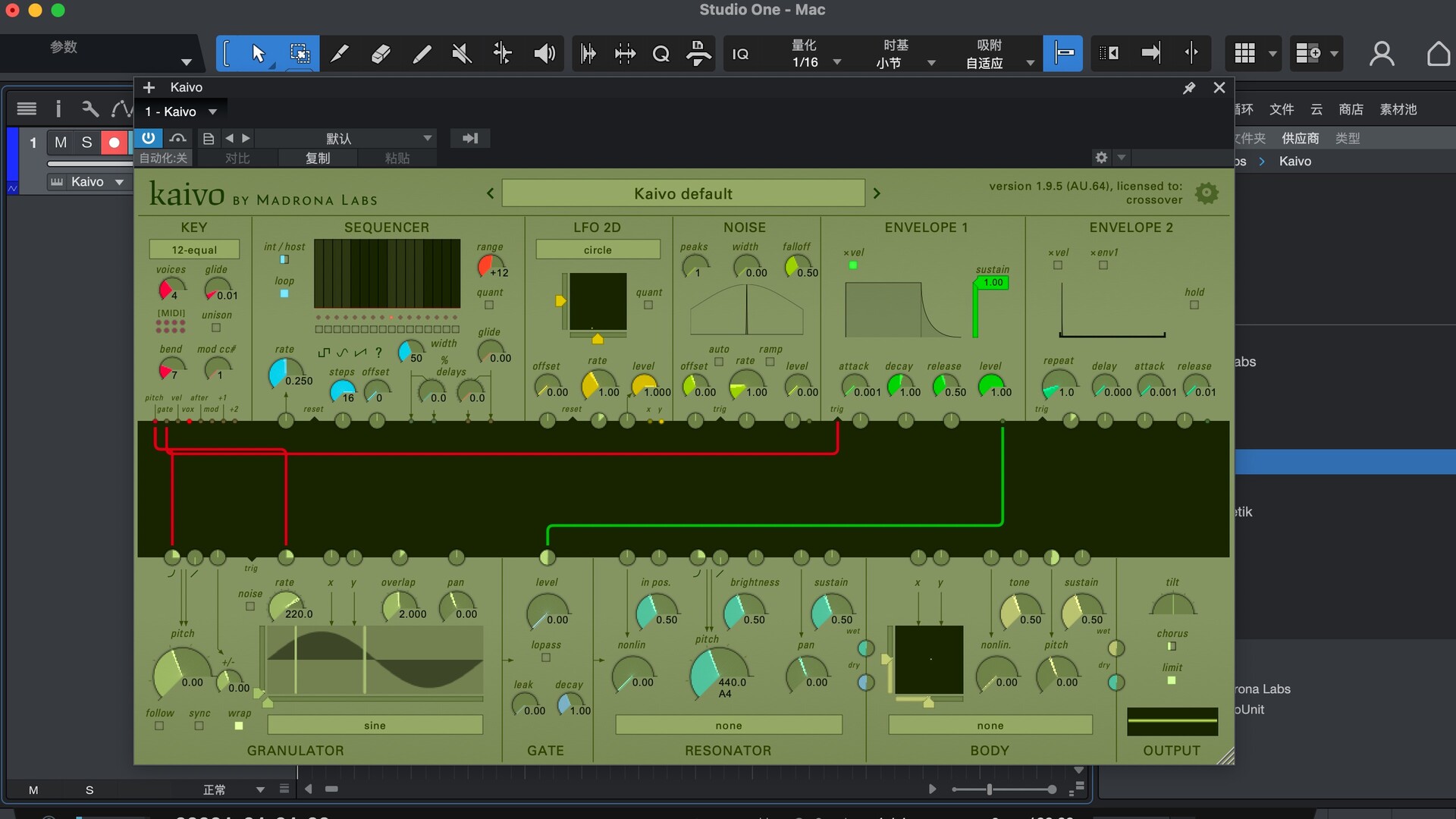Open the 默认 preset dropdown
Screen dimensions: 1456x819
pyautogui.click(x=346, y=138)
